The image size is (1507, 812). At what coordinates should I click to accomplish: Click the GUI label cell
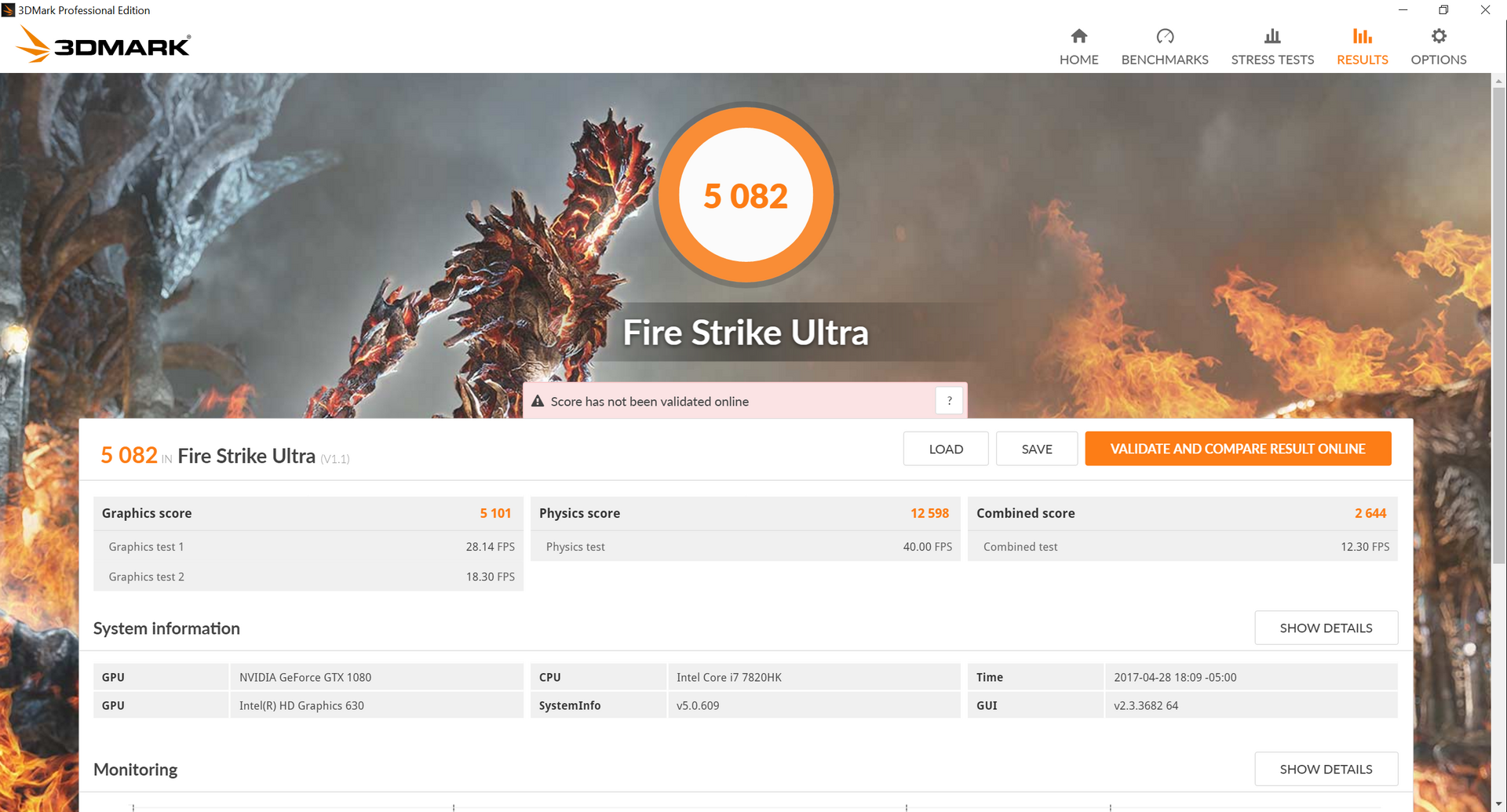pos(1035,705)
